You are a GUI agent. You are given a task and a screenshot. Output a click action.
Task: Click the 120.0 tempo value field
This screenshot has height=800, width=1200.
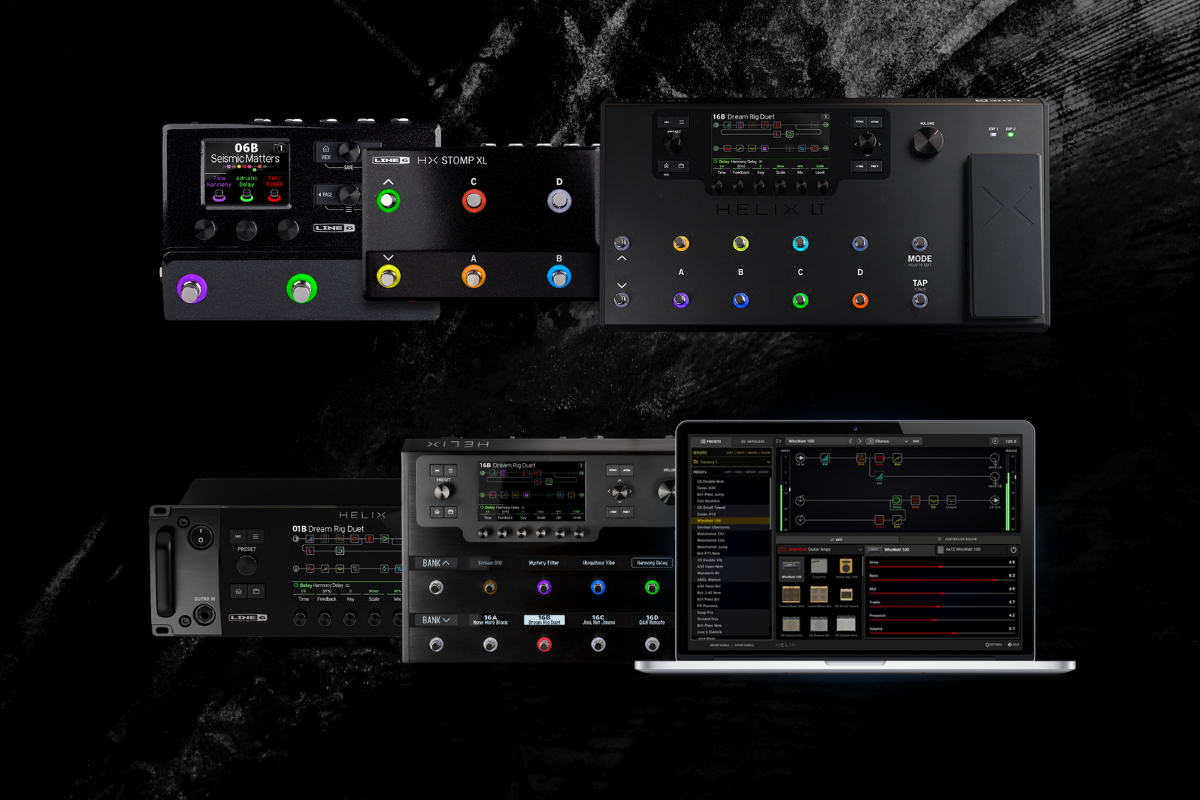1010,441
